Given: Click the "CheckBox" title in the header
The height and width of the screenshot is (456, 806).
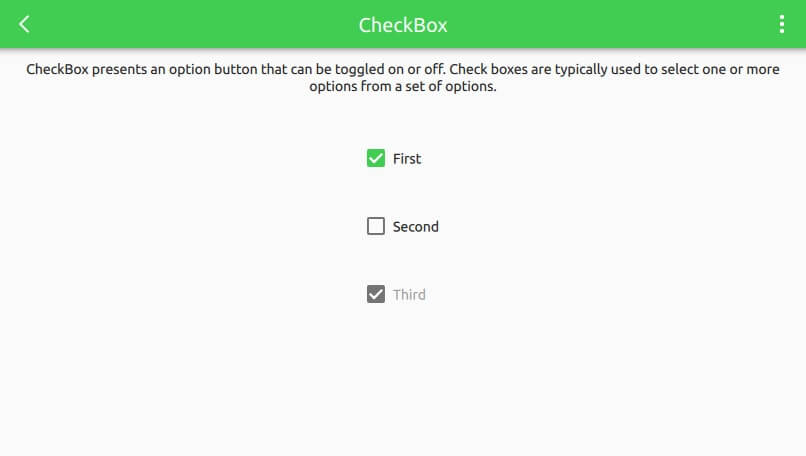Looking at the screenshot, I should [403, 24].
